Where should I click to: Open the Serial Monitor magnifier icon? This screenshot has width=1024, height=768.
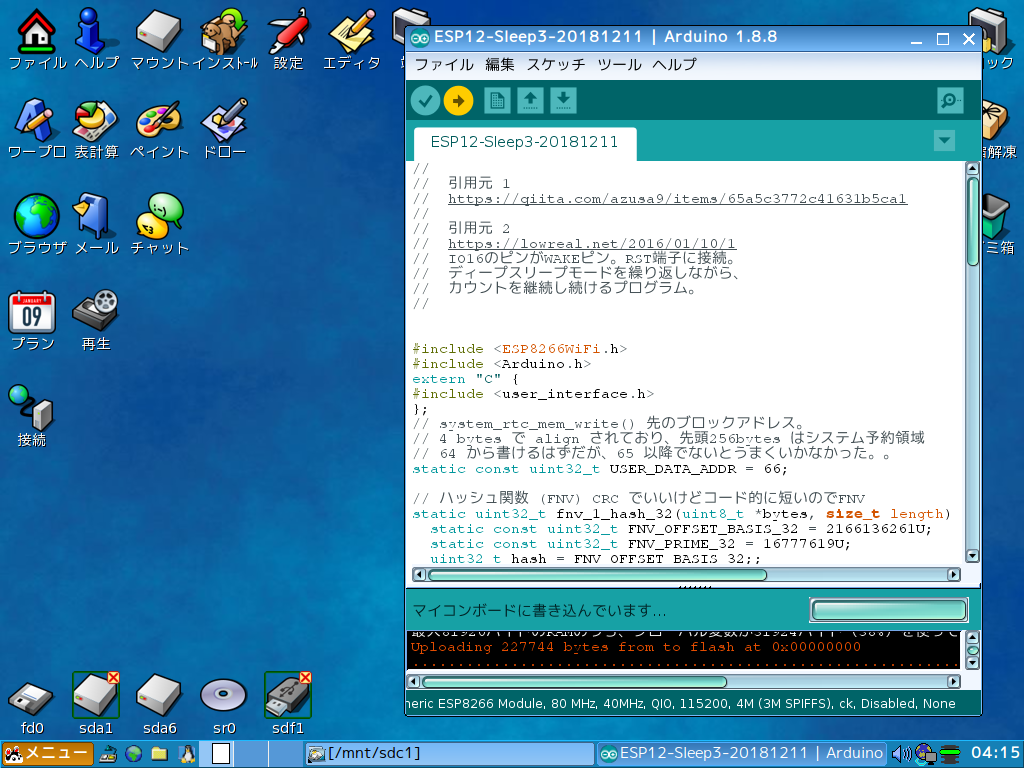950,101
